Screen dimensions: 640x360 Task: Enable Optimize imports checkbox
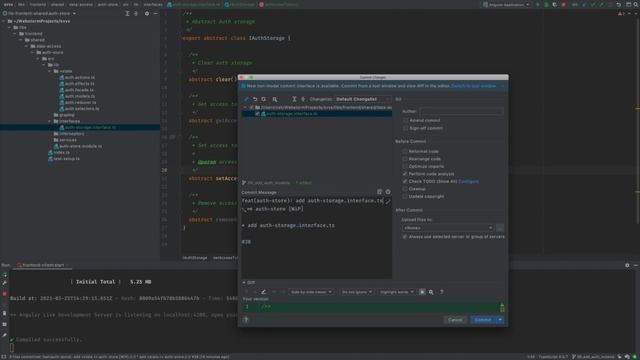pyautogui.click(x=405, y=166)
